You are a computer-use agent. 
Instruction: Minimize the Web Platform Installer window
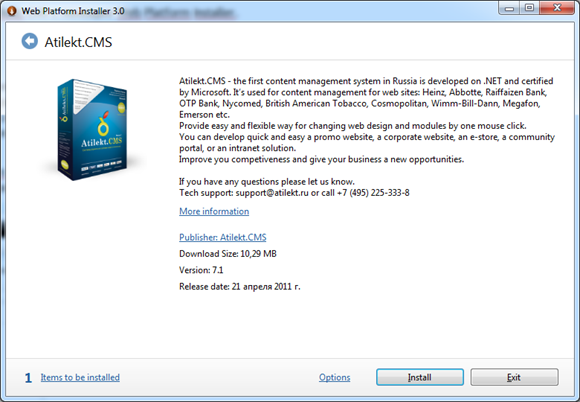510,8
